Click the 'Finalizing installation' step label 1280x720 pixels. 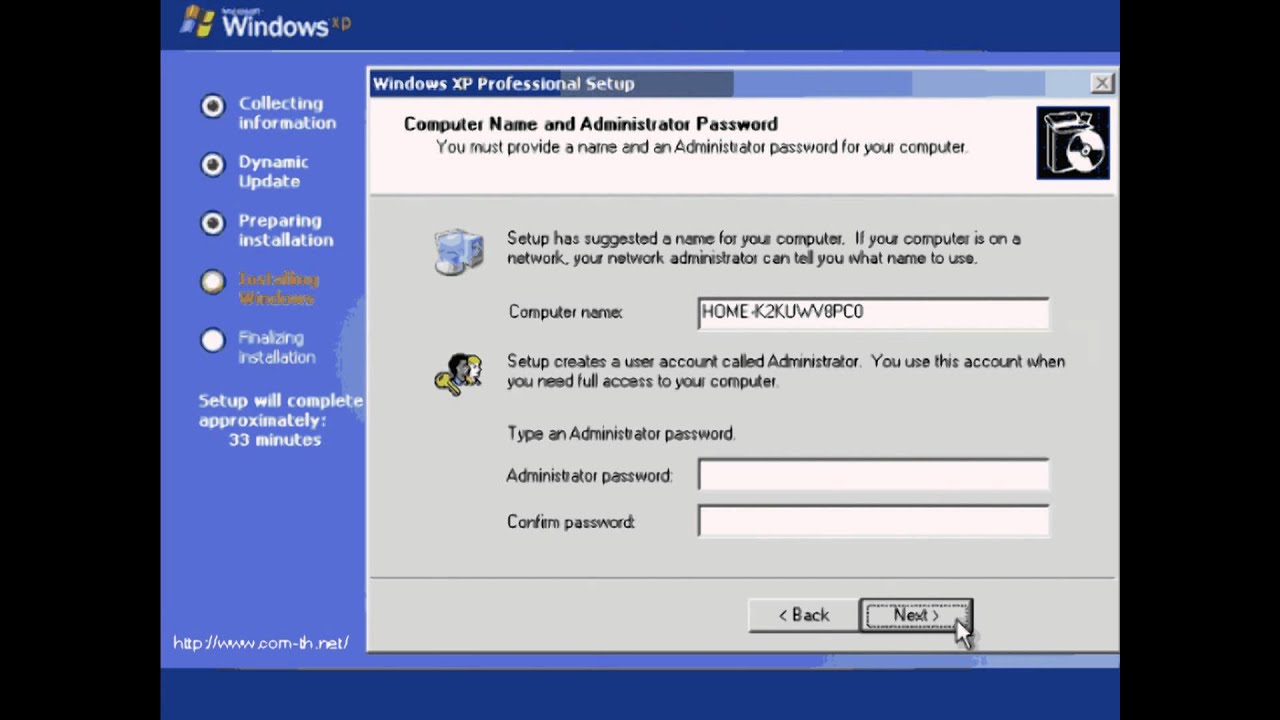tap(277, 347)
